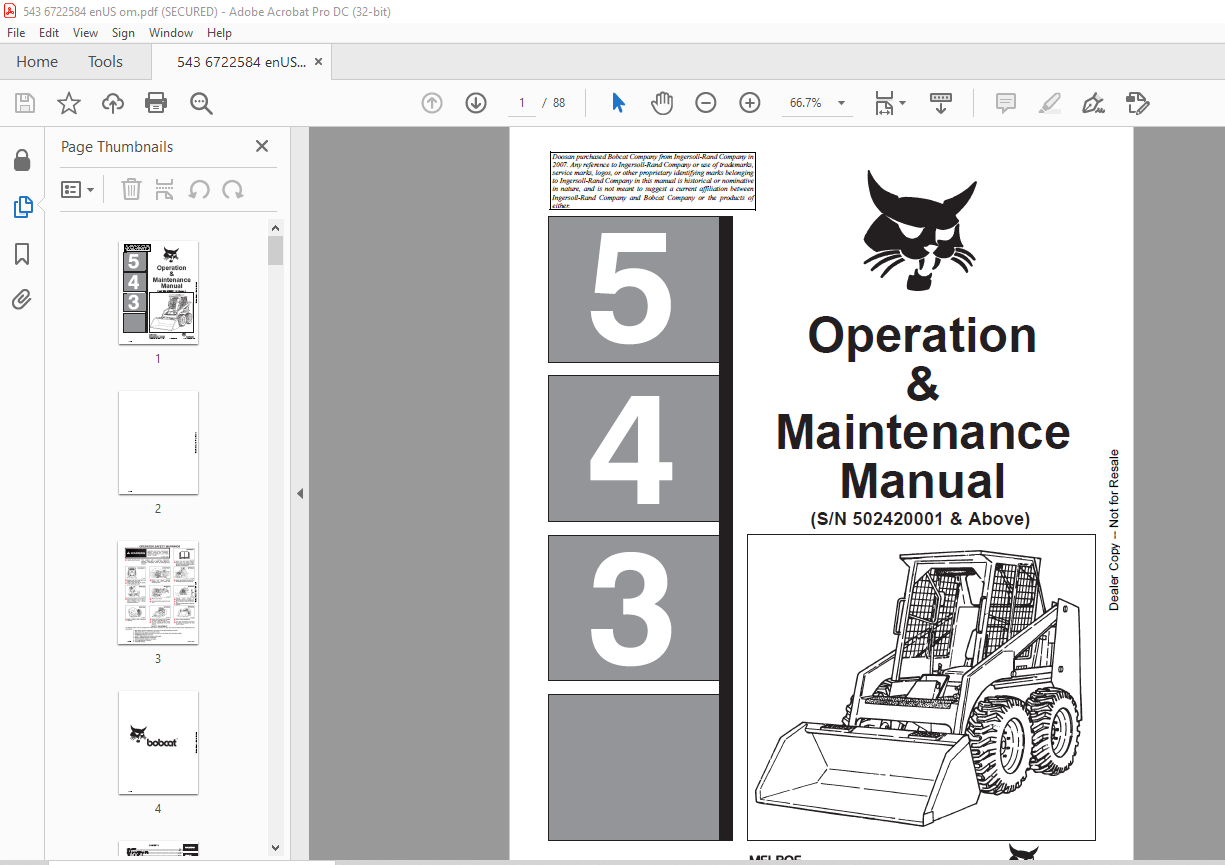The height and width of the screenshot is (865, 1225).
Task: Click the Save file icon
Action: coord(25,103)
